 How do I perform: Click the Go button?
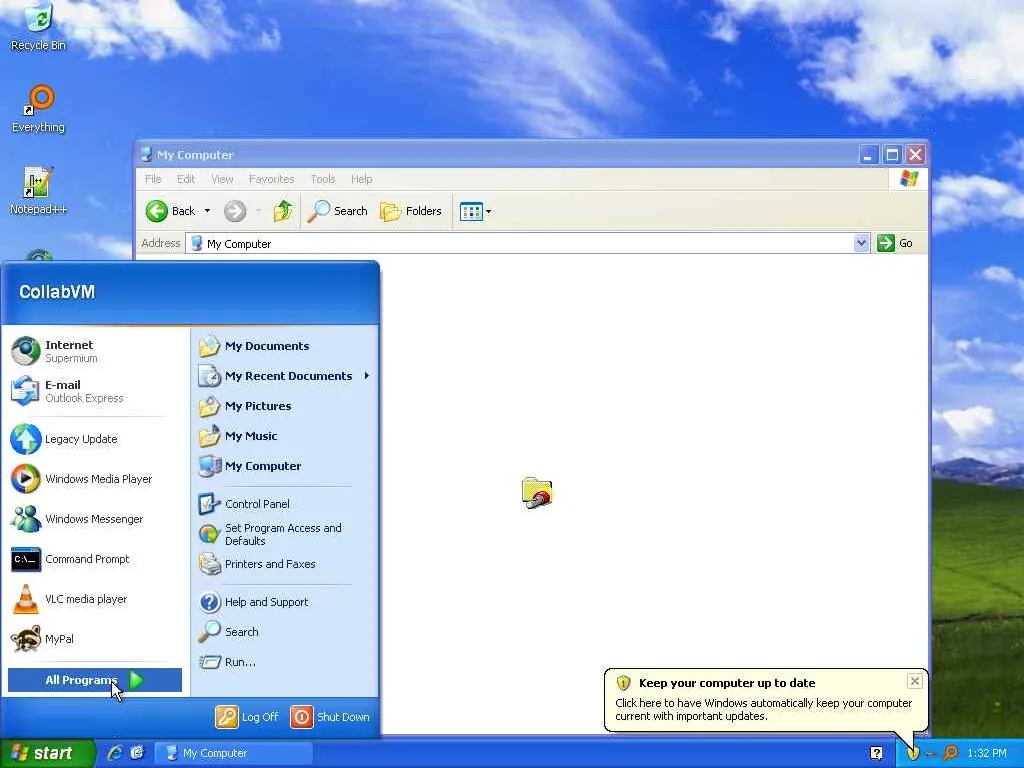coord(895,243)
